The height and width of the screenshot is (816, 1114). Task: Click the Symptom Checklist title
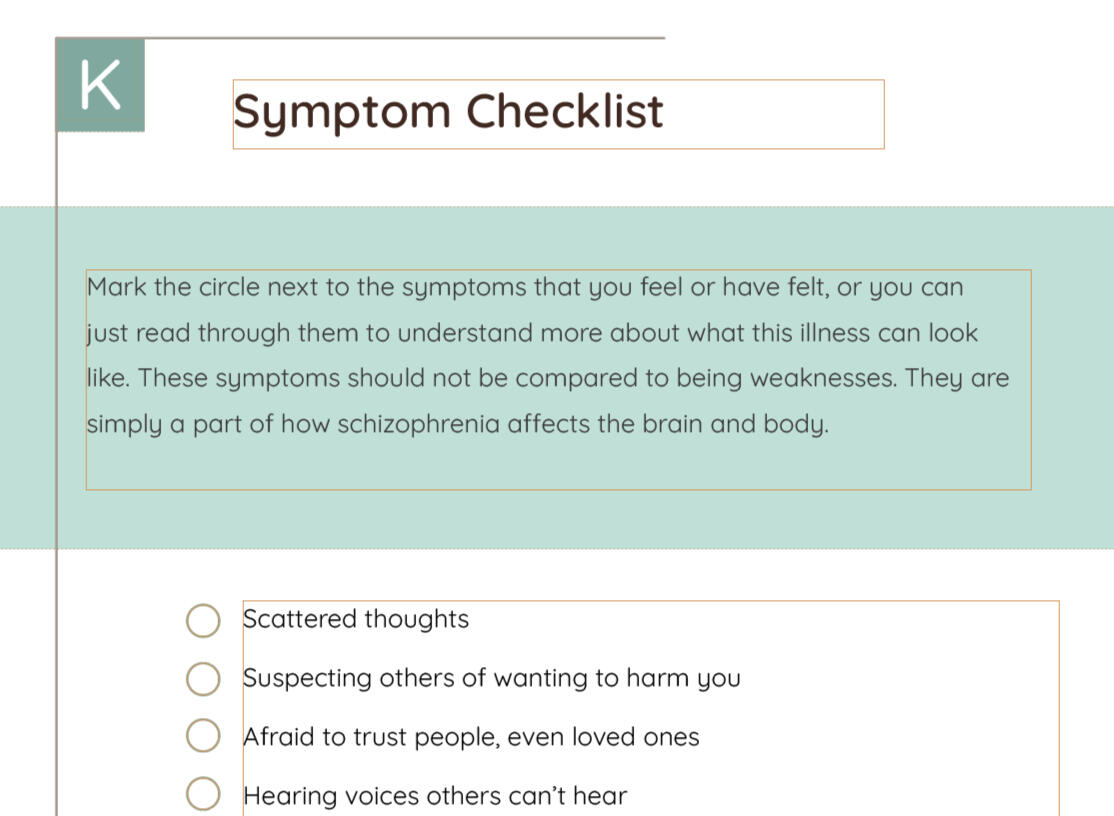(448, 111)
